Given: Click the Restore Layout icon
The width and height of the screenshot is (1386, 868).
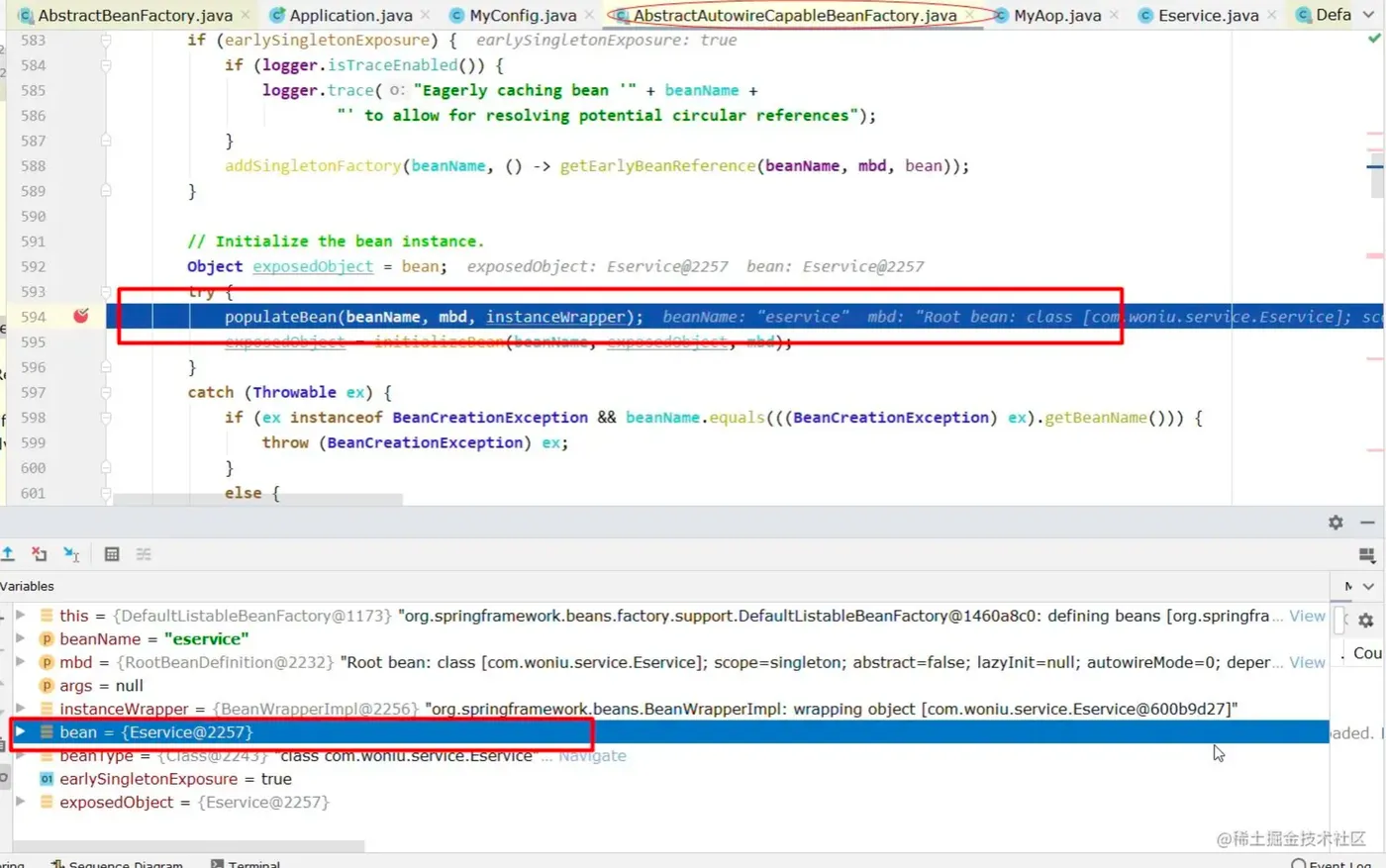Looking at the screenshot, I should click(1367, 555).
